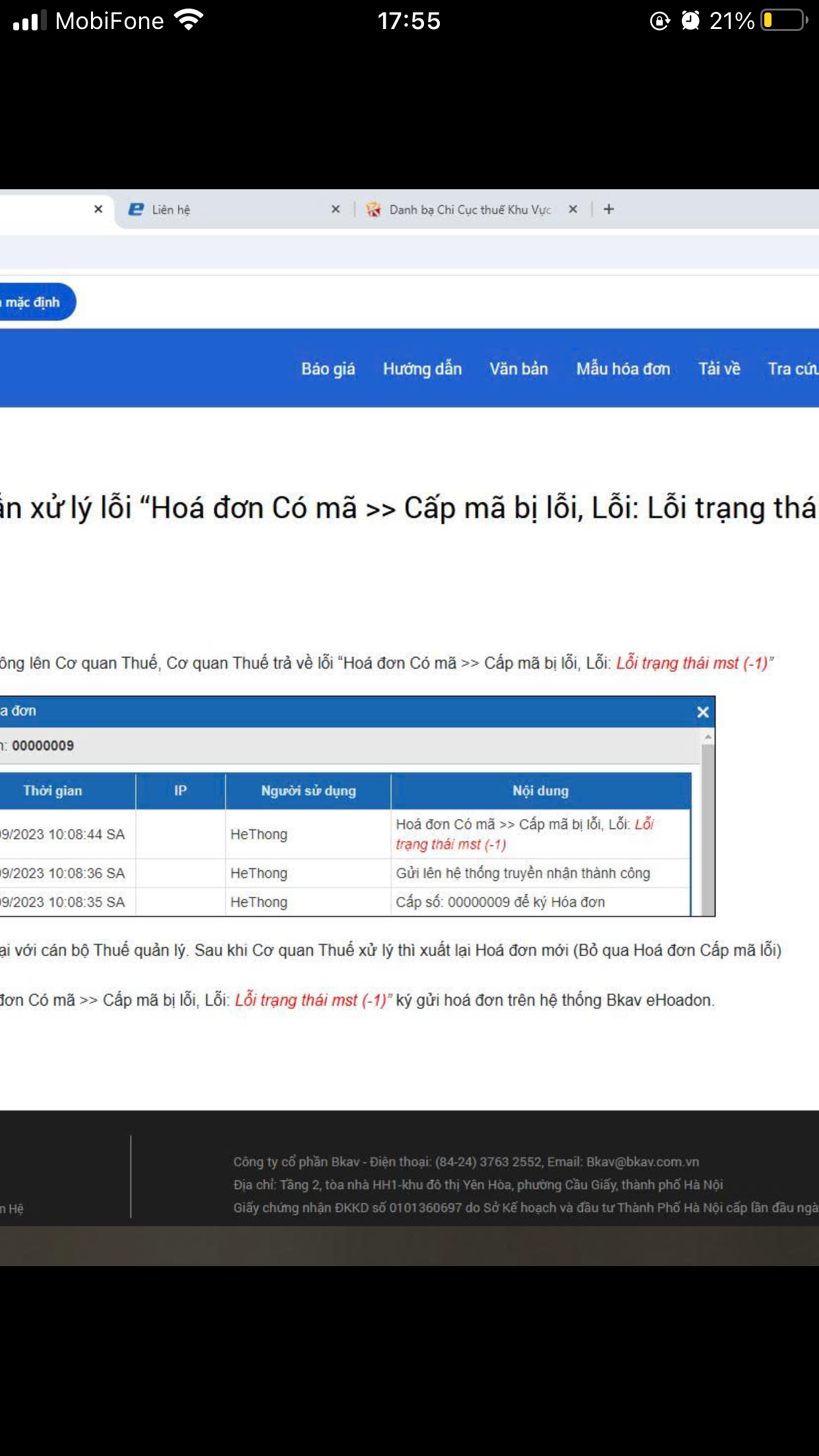The width and height of the screenshot is (819, 1456).
Task: Tap the Wi-Fi icon next to MobiFone
Action: [x=189, y=21]
